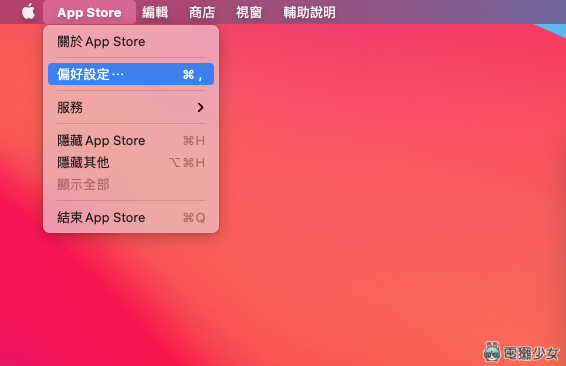The image size is (566, 366).
Task: Click the App Store menu bar item
Action: [x=89, y=12]
